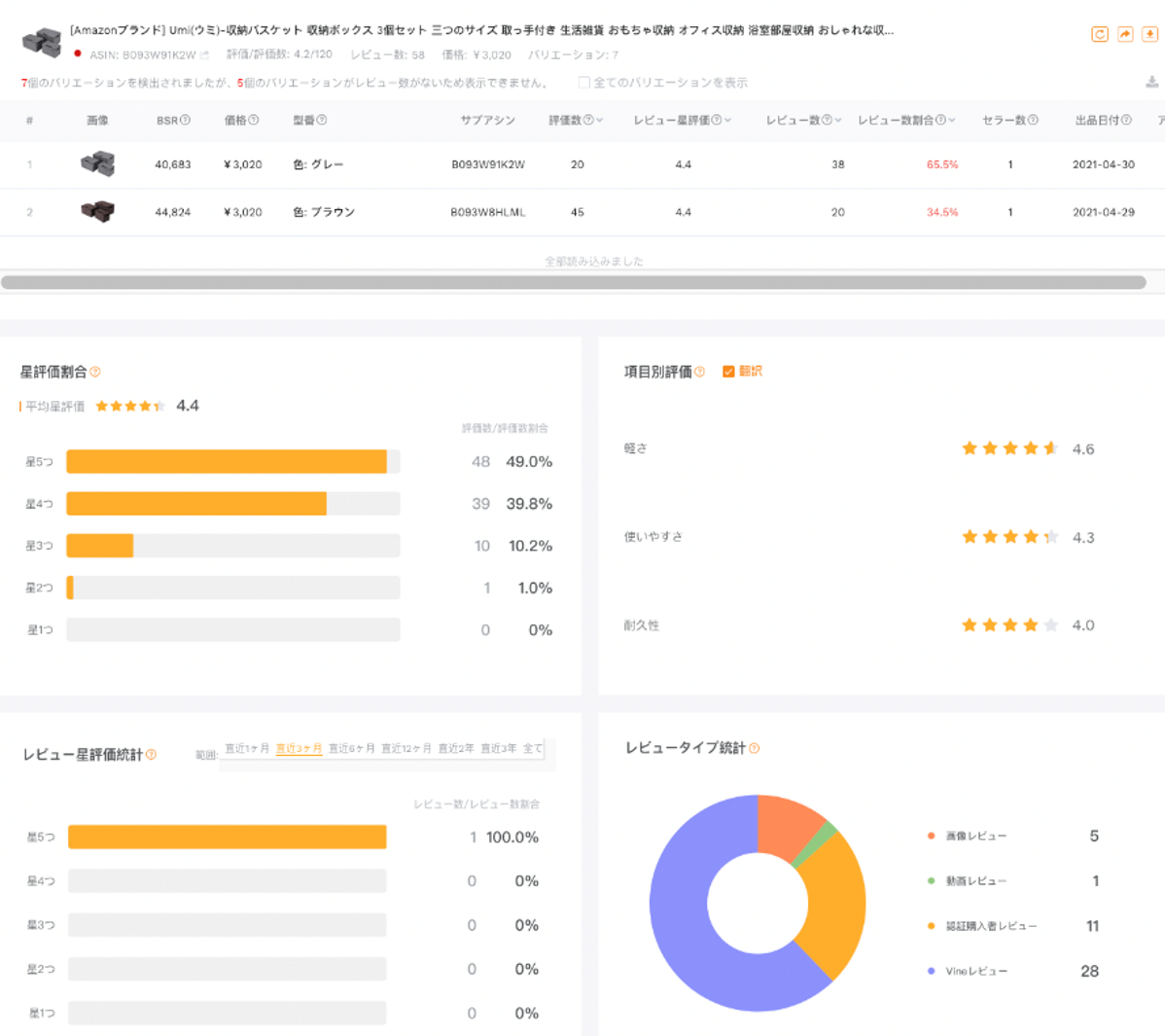Image resolution: width=1165 pixels, height=1036 pixels.
Task: Open help icon beside レビュー星評価統計 title
Action: pyautogui.click(x=151, y=754)
